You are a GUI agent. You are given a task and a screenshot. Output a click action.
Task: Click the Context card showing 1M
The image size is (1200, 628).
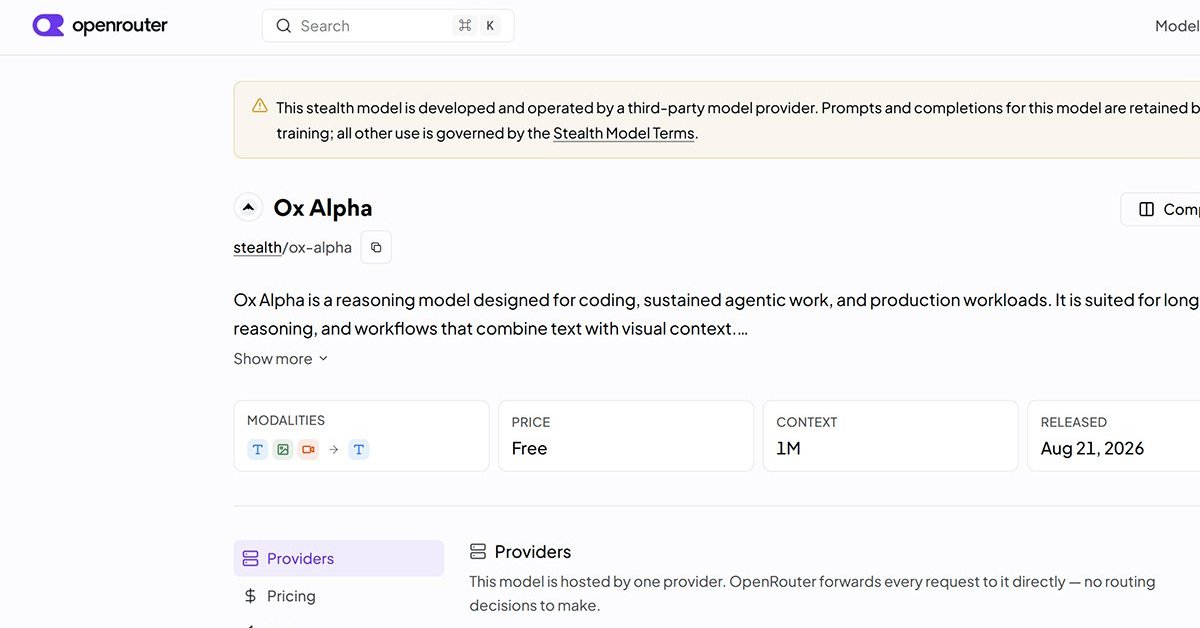point(890,436)
